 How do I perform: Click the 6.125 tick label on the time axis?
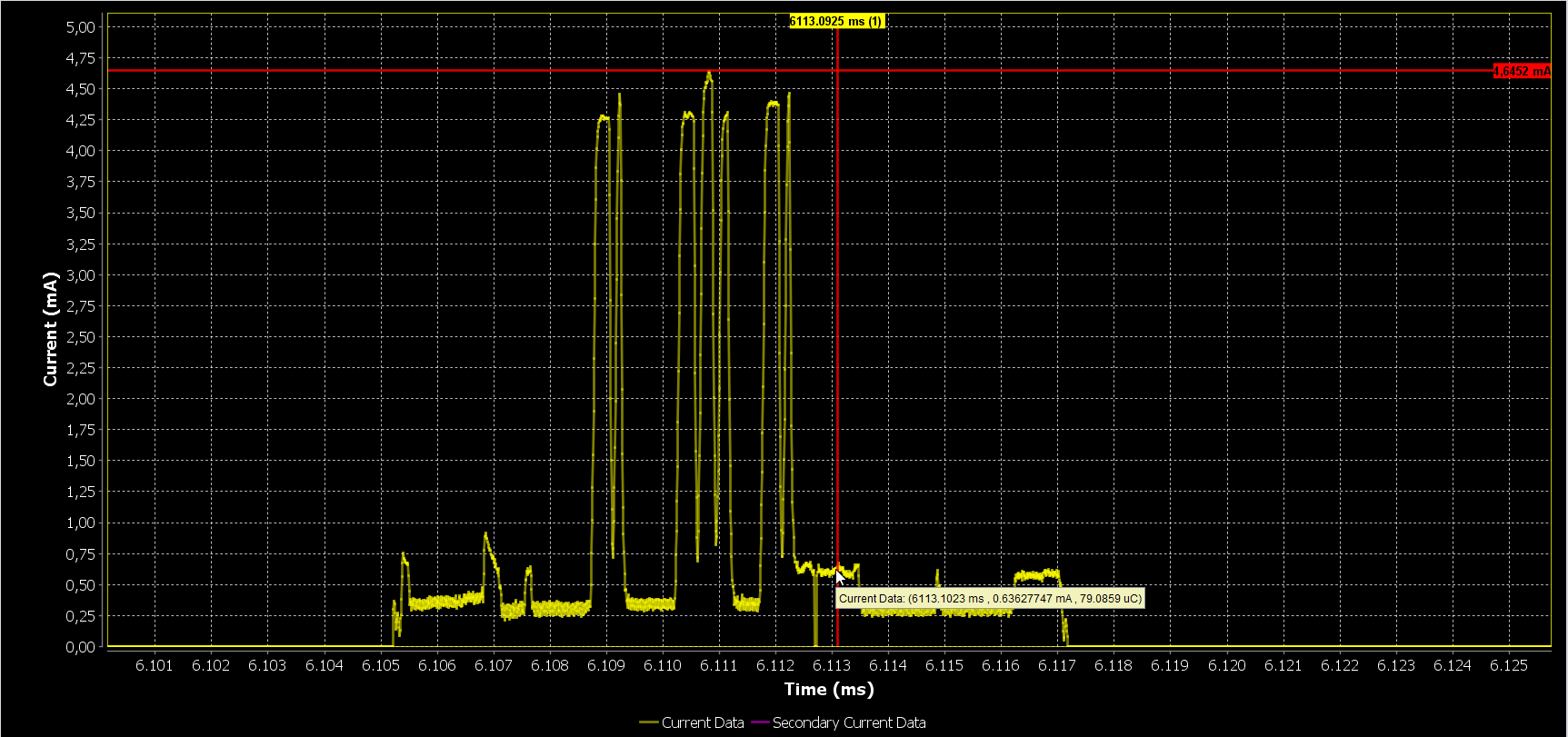(x=1509, y=665)
